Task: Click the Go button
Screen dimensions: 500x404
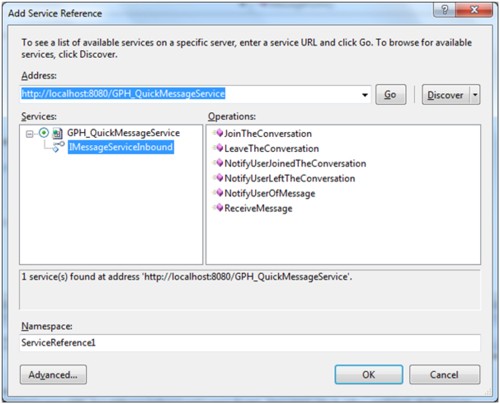Action: pyautogui.click(x=391, y=95)
